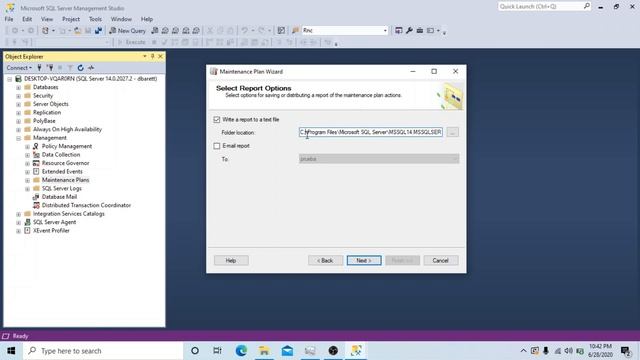Viewport: 640px width, 360px height.
Task: Open the File menu
Action: tap(9, 19)
